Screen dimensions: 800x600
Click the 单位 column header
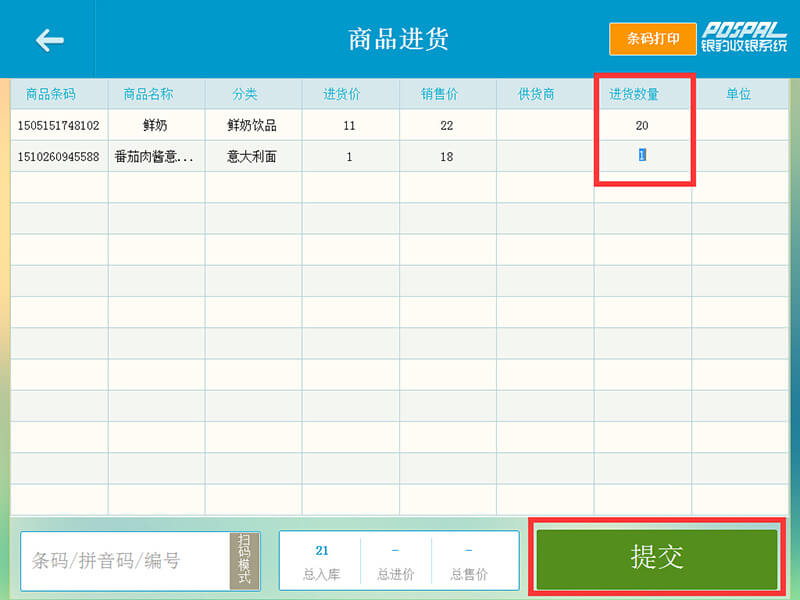(739, 94)
